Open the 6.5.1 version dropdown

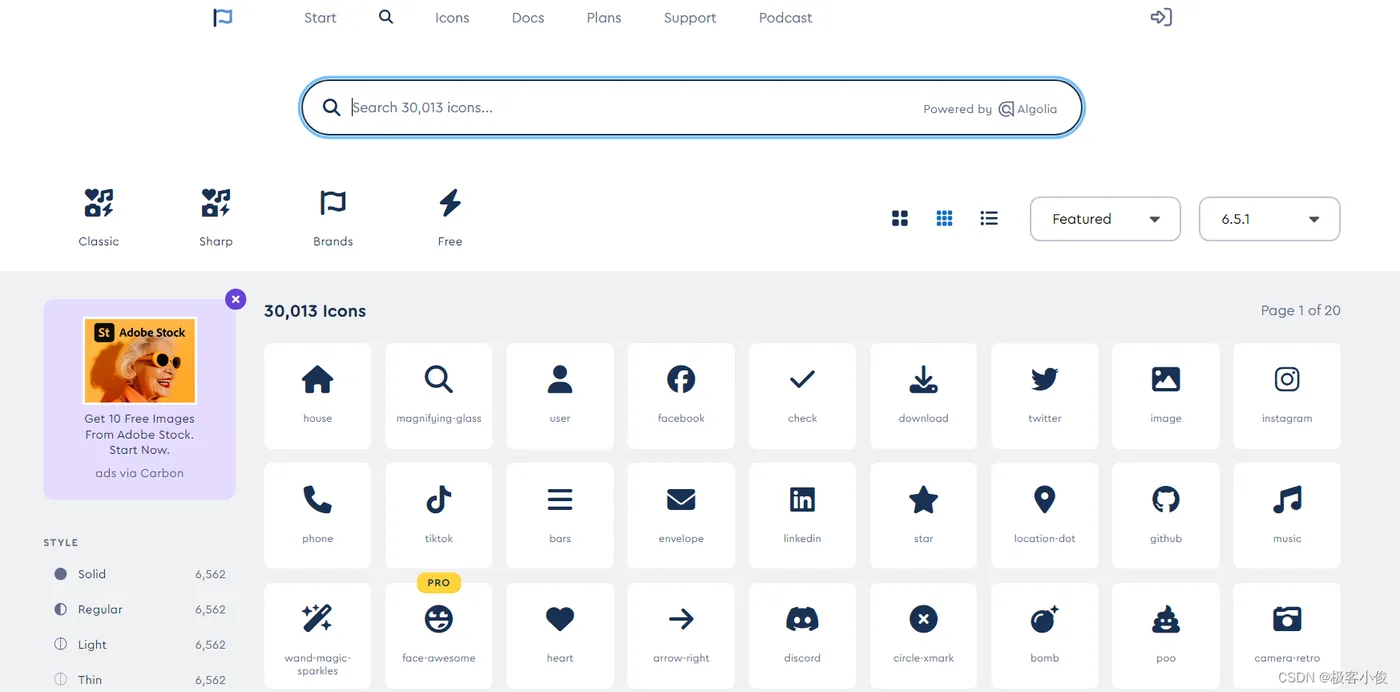(x=1269, y=219)
